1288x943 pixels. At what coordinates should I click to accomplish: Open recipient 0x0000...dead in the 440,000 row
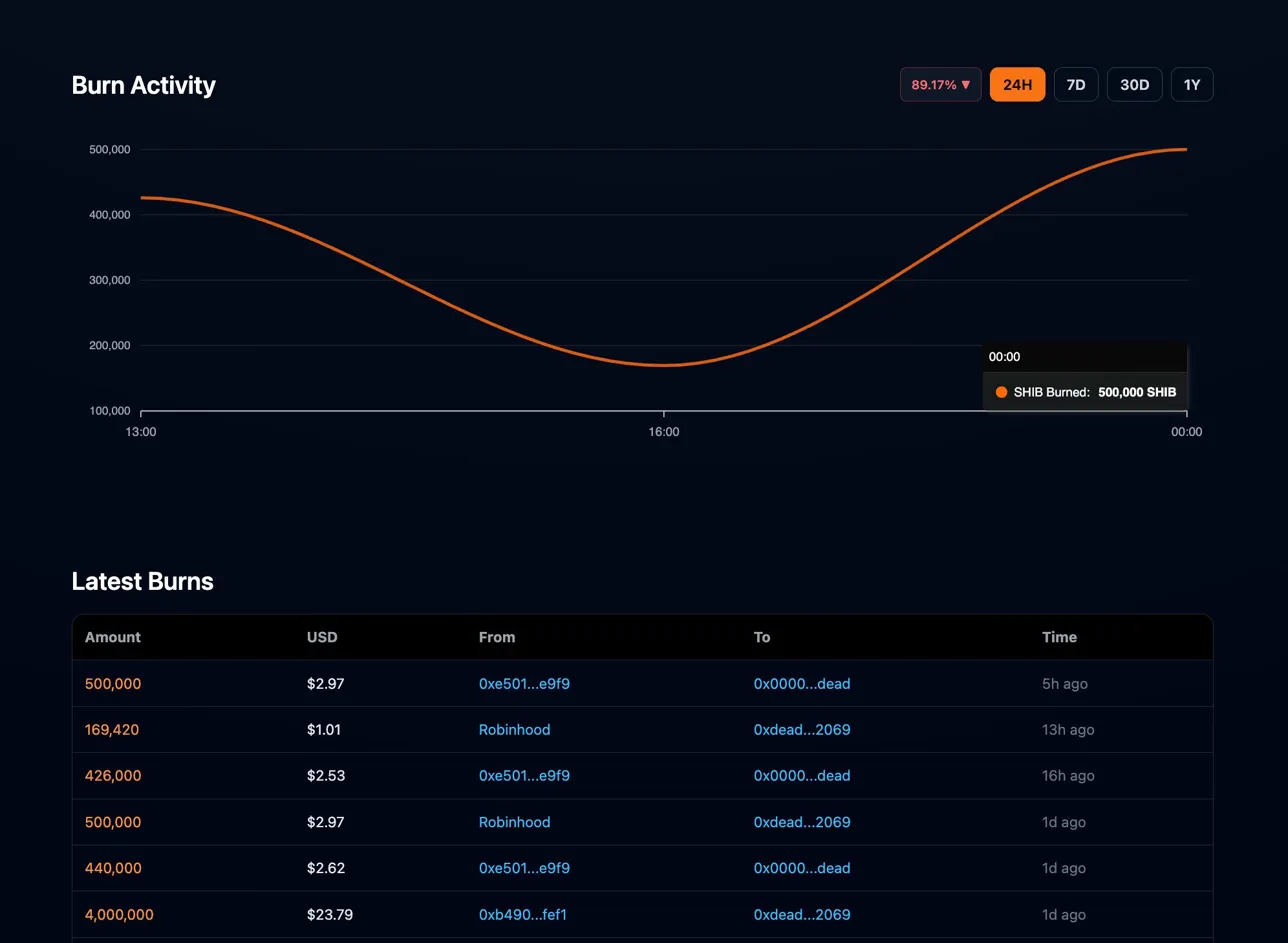[x=801, y=868]
